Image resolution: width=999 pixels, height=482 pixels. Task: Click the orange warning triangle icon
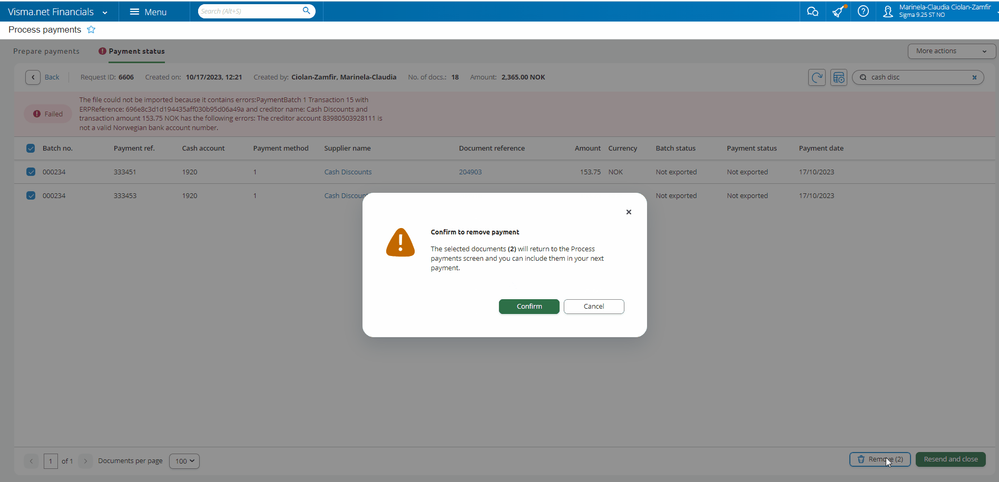click(x=400, y=243)
